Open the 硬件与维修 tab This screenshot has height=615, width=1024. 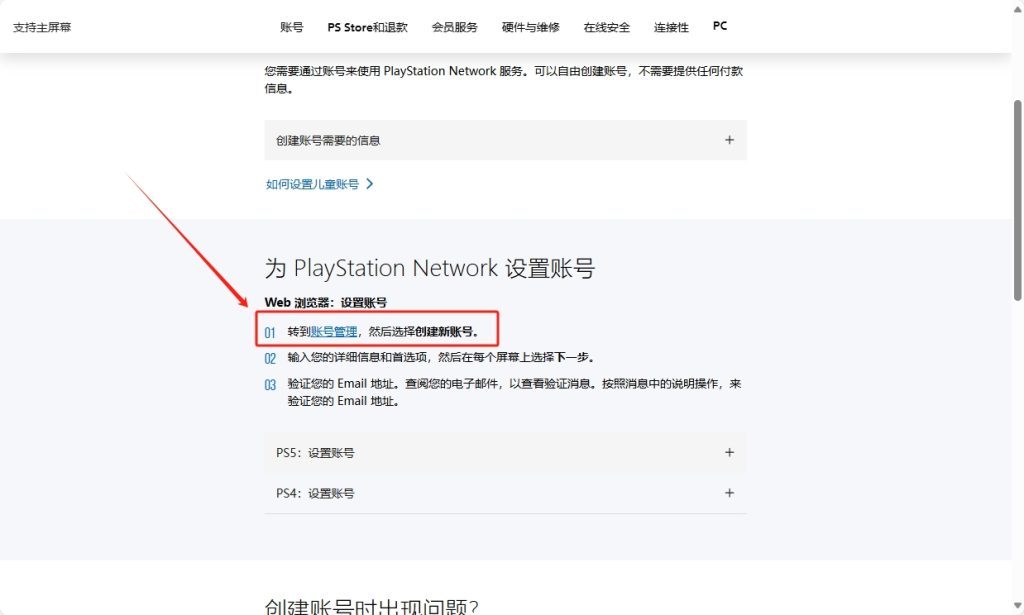(x=529, y=27)
